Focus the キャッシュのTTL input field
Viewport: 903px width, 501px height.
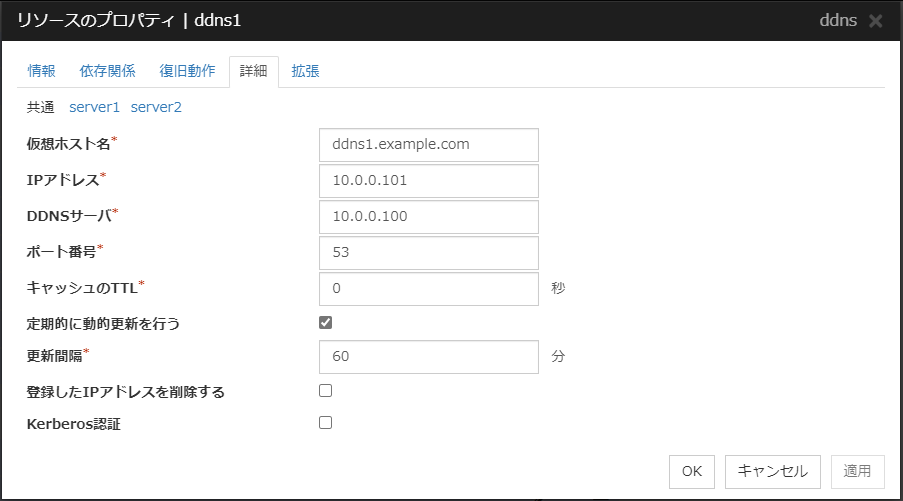point(428,289)
